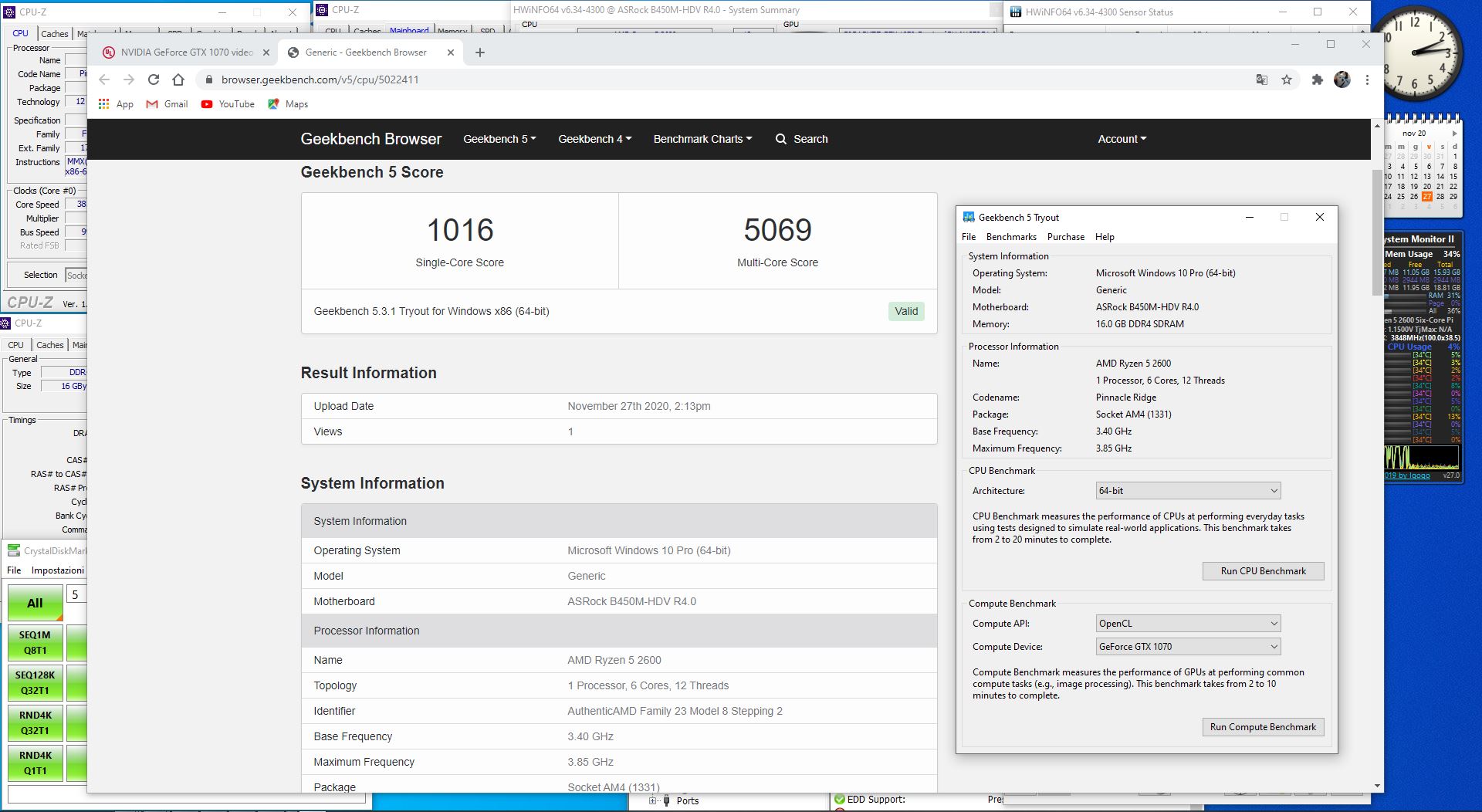Open File menu in CrystalDiskMark
1482x812 pixels.
point(14,570)
